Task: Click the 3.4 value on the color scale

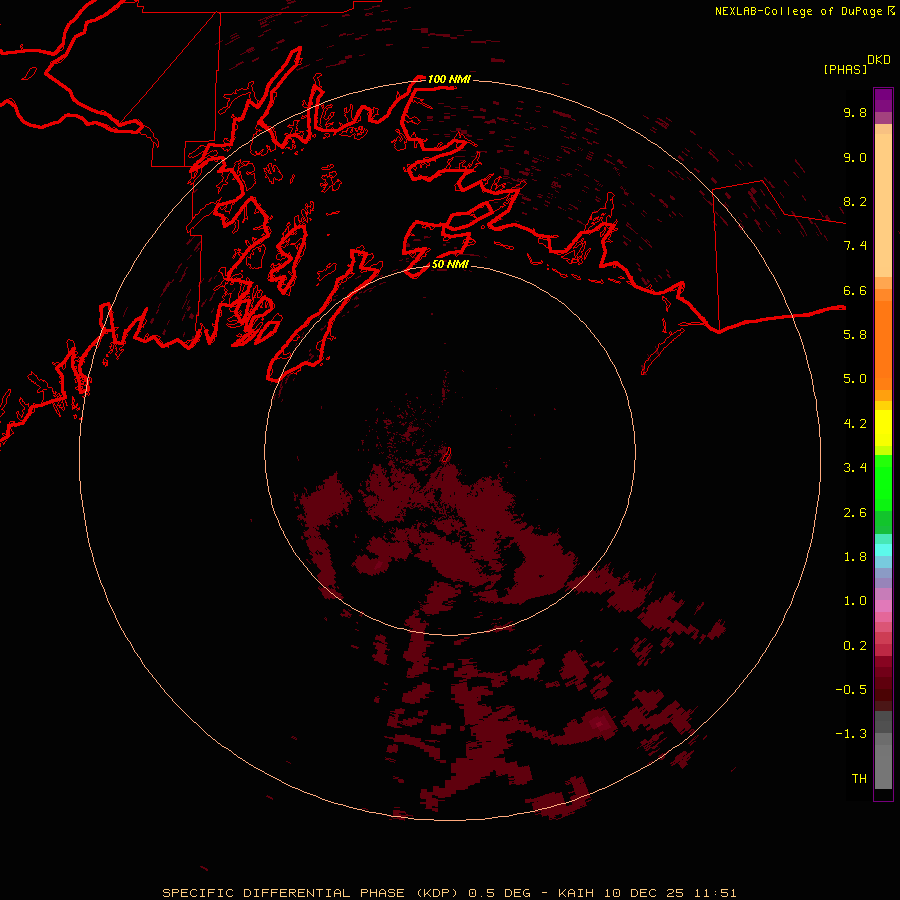Action: click(x=855, y=468)
